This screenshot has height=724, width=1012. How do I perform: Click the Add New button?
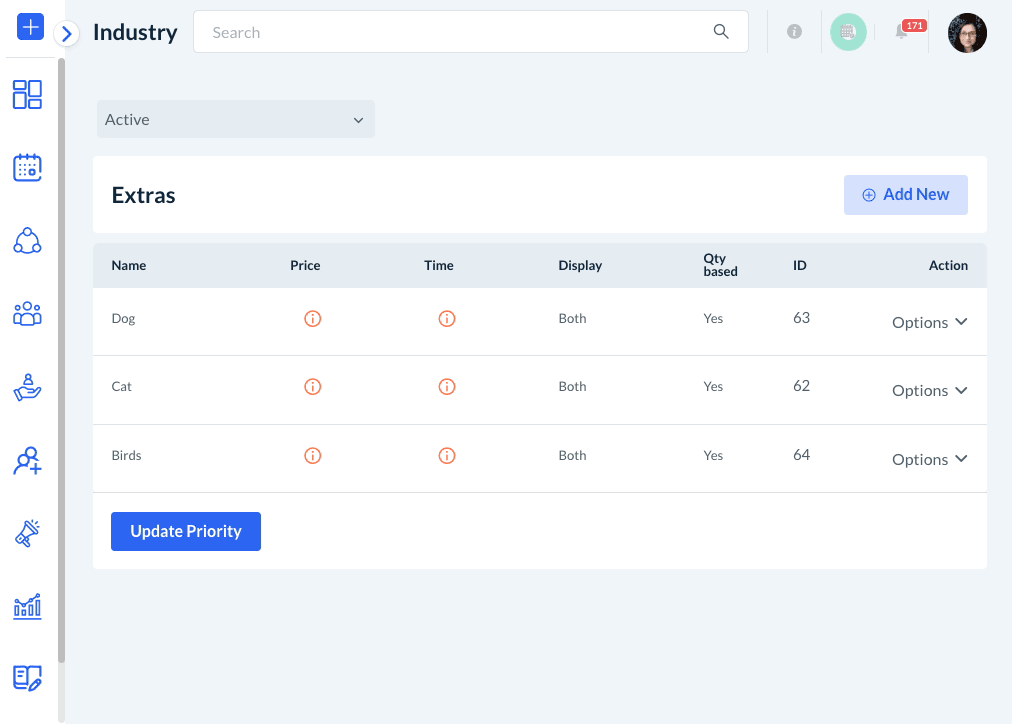[x=905, y=195]
